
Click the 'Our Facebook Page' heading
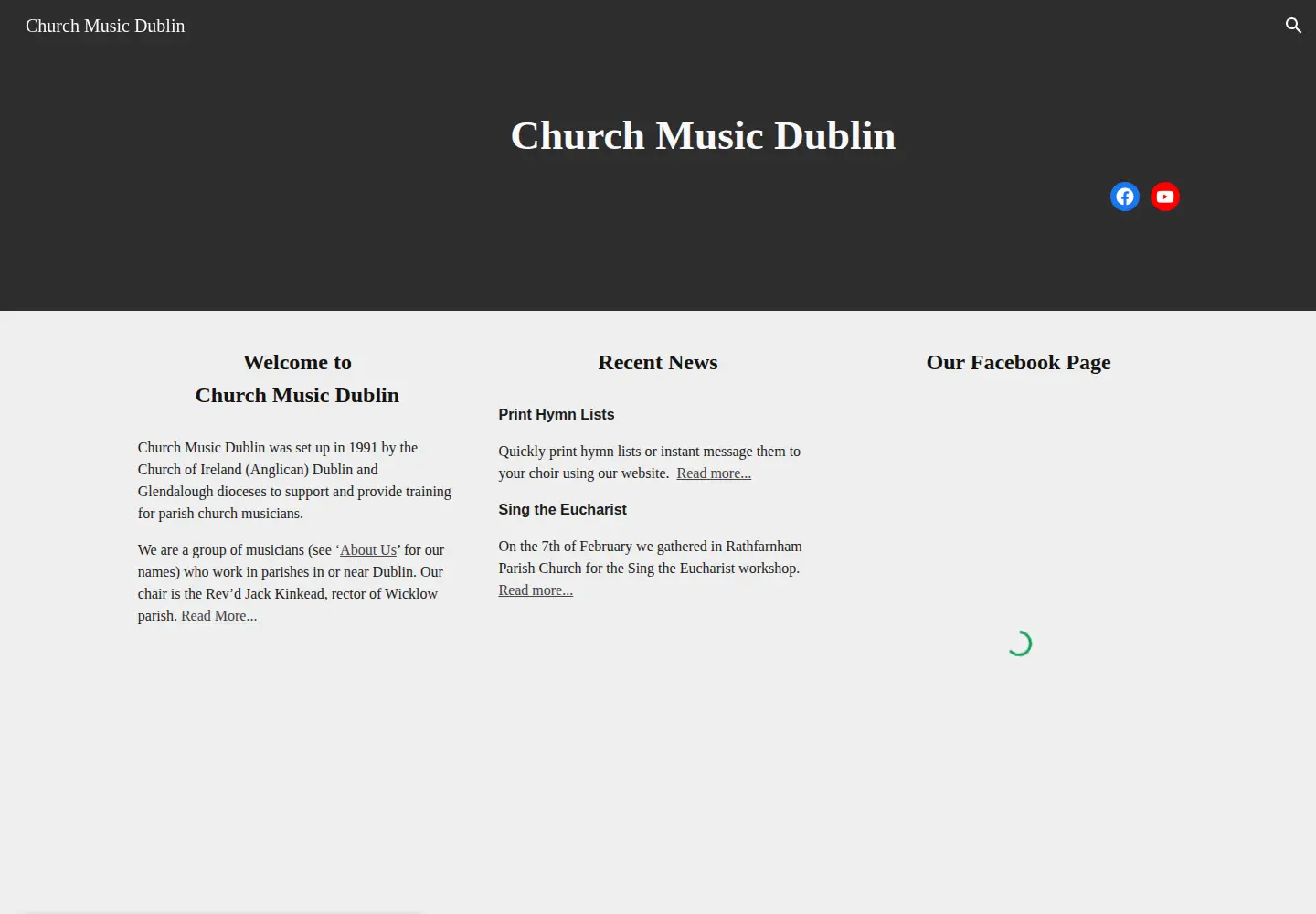coord(1019,362)
